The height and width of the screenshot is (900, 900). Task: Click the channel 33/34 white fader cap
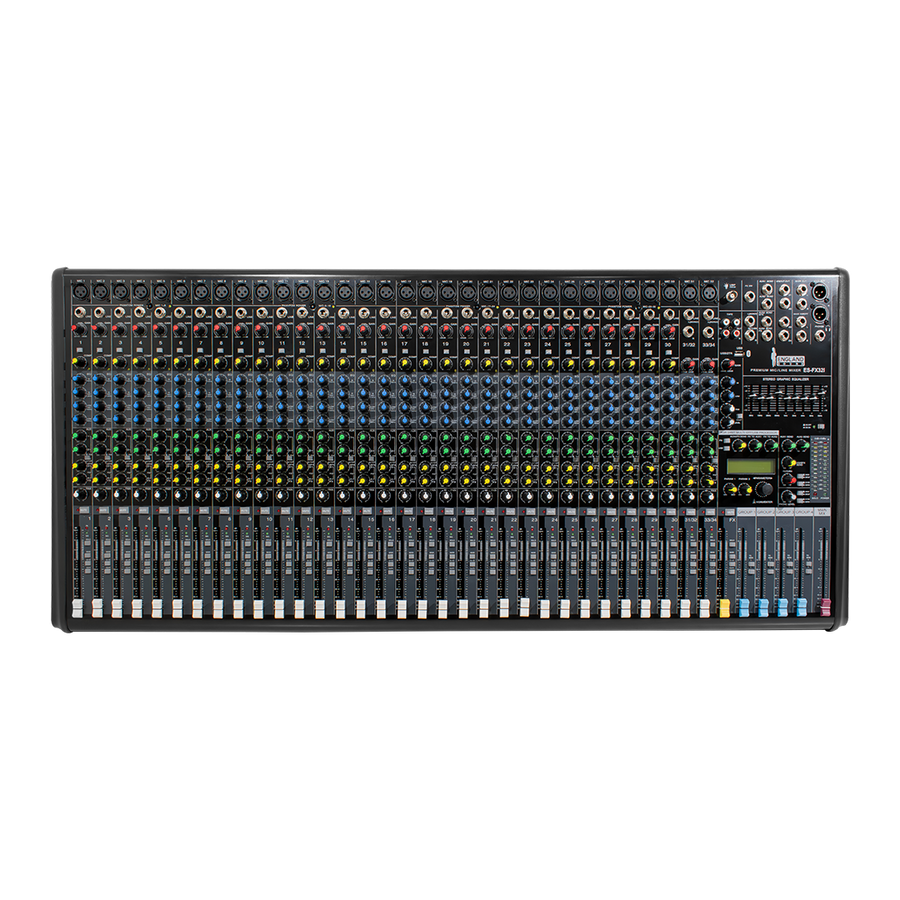pyautogui.click(x=705, y=608)
